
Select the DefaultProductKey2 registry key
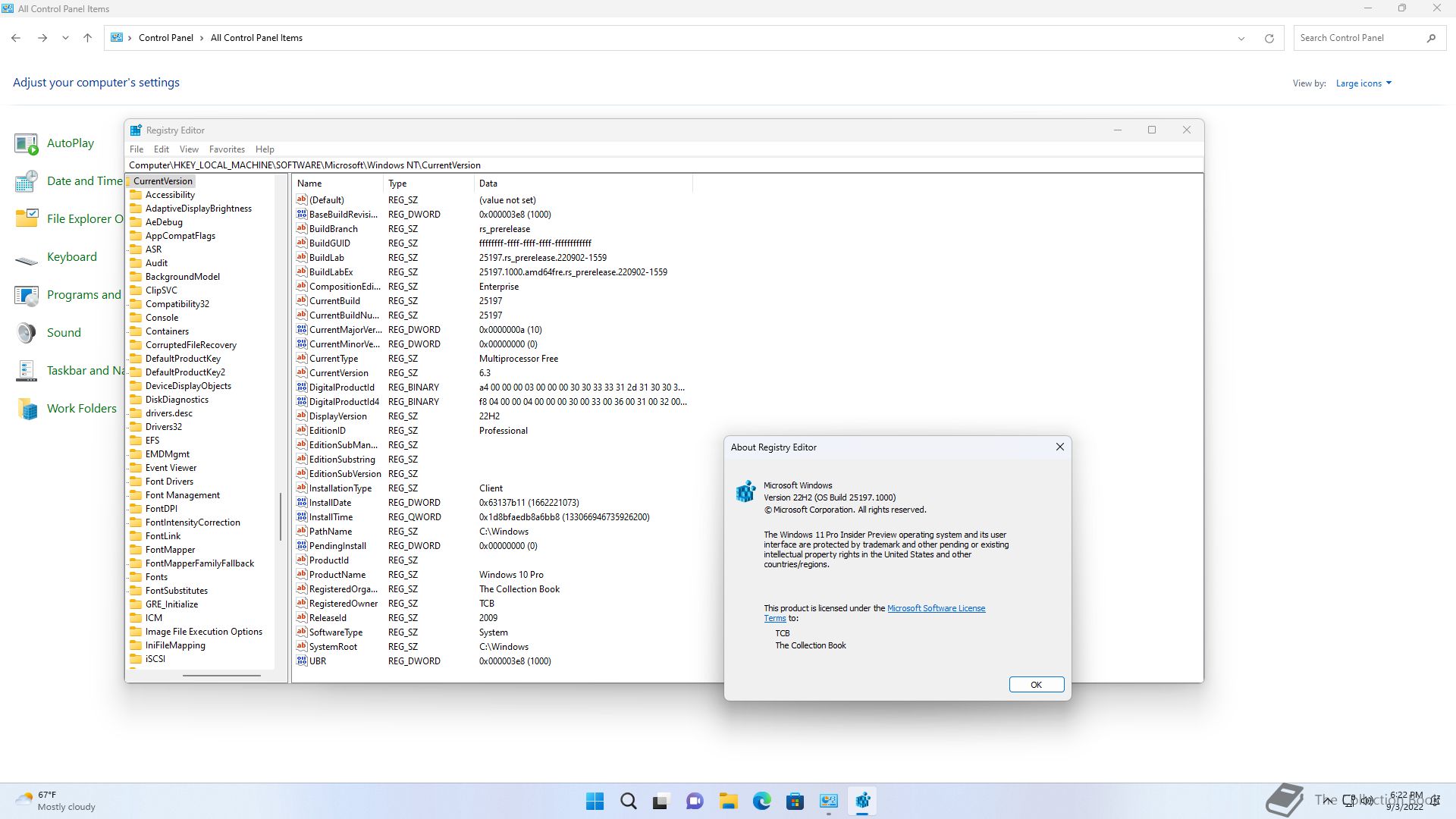coord(185,372)
